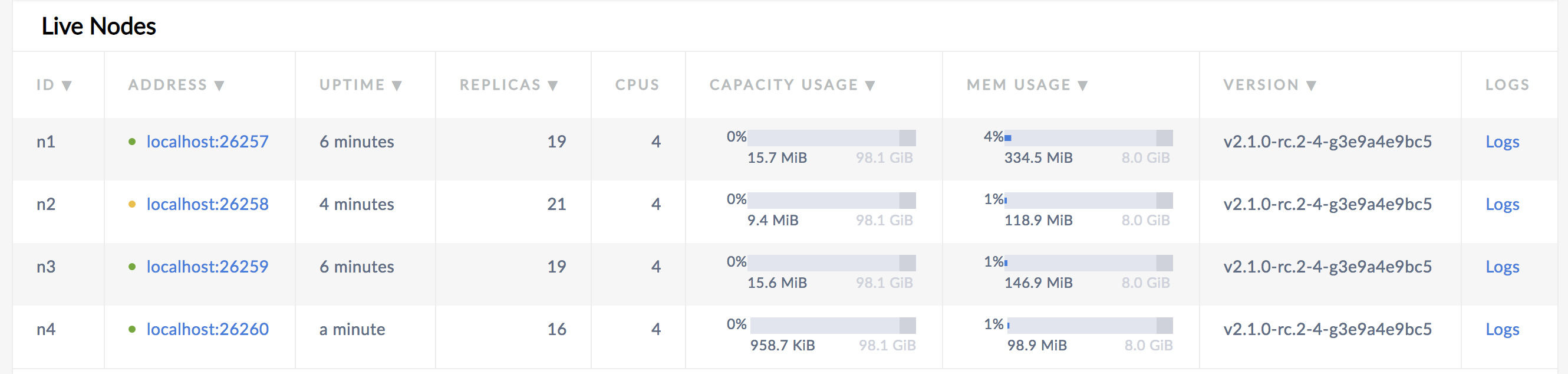Sort by Replicas column header
The width and height of the screenshot is (1568, 374).
(508, 86)
